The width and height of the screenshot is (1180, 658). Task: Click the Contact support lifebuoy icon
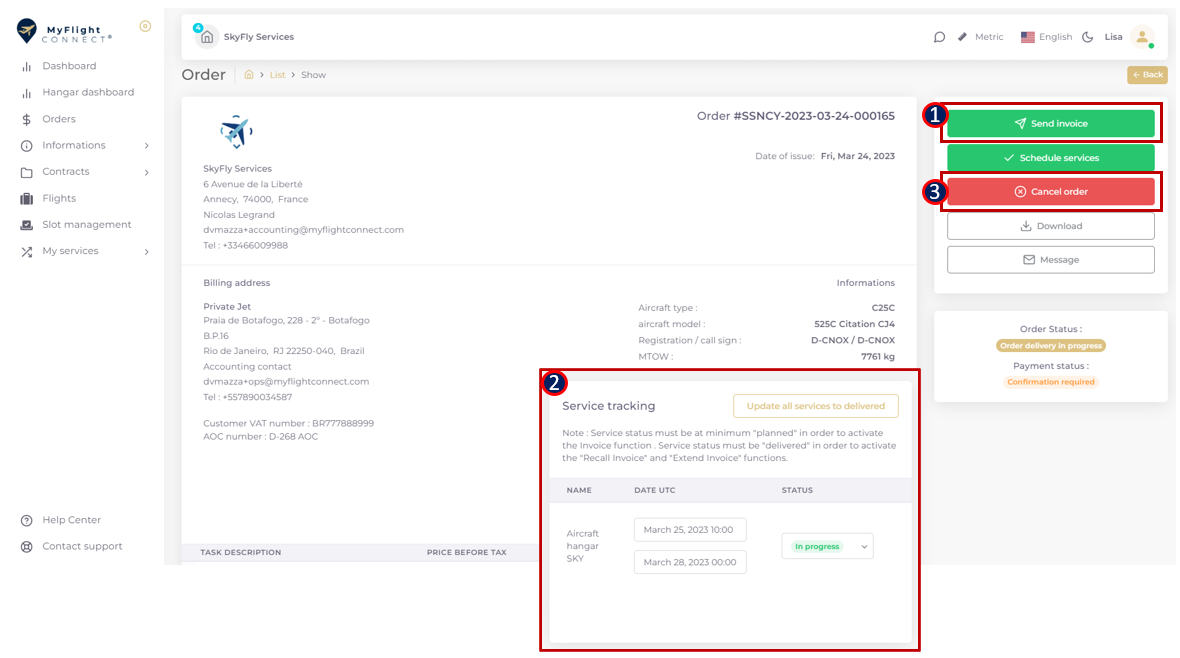click(26, 547)
